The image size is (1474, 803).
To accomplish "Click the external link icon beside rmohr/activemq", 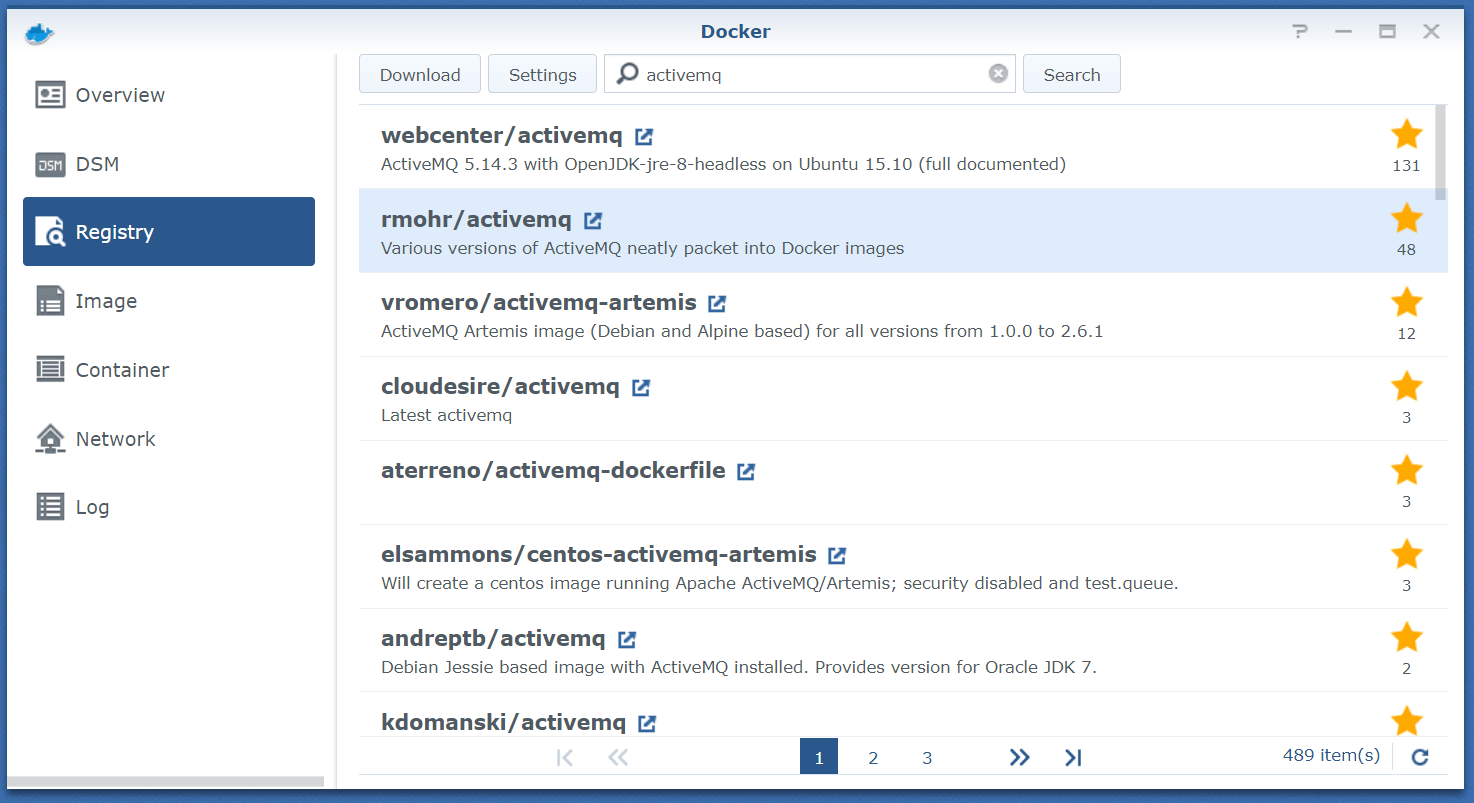I will point(592,219).
